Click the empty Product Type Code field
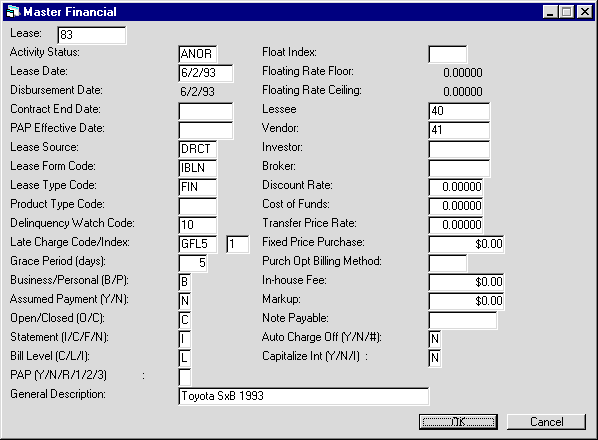This screenshot has width=598, height=440. coord(198,206)
